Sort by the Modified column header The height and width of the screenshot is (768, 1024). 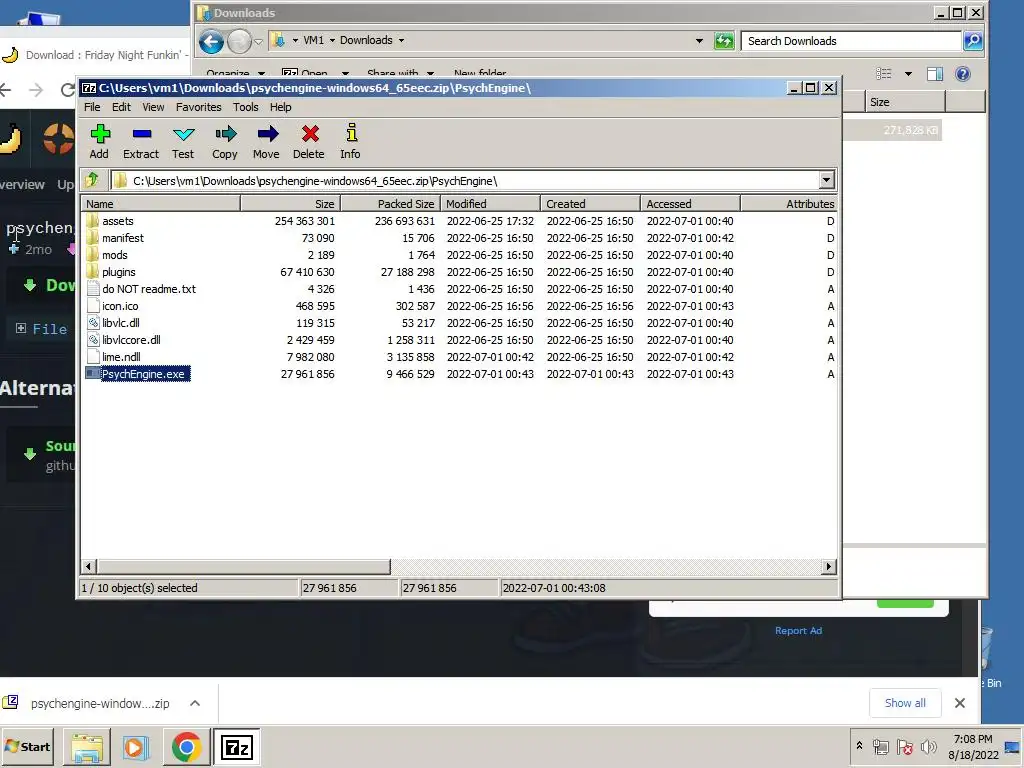click(x=490, y=204)
